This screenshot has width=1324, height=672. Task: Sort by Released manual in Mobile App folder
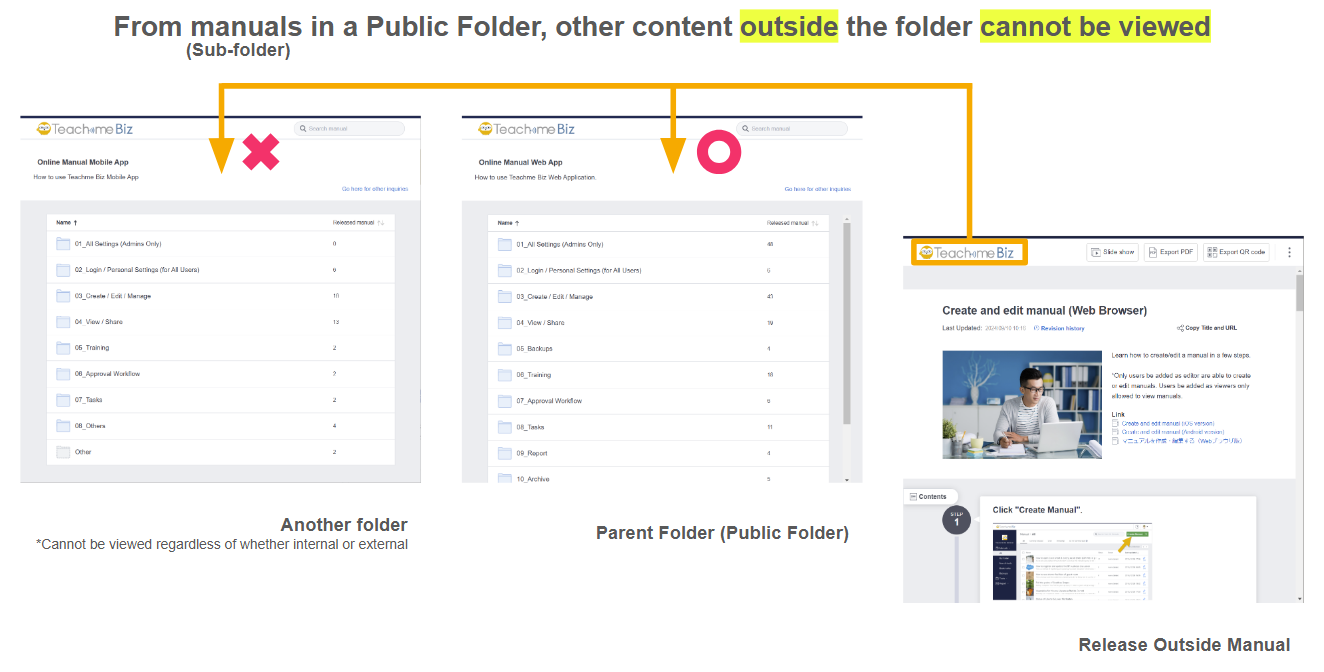click(357, 223)
